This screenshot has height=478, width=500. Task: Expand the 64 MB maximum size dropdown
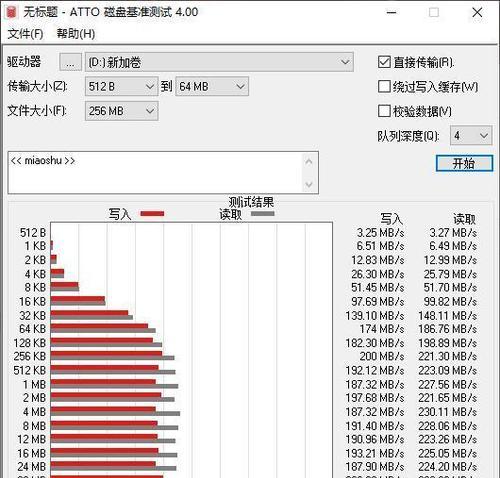coord(212,87)
